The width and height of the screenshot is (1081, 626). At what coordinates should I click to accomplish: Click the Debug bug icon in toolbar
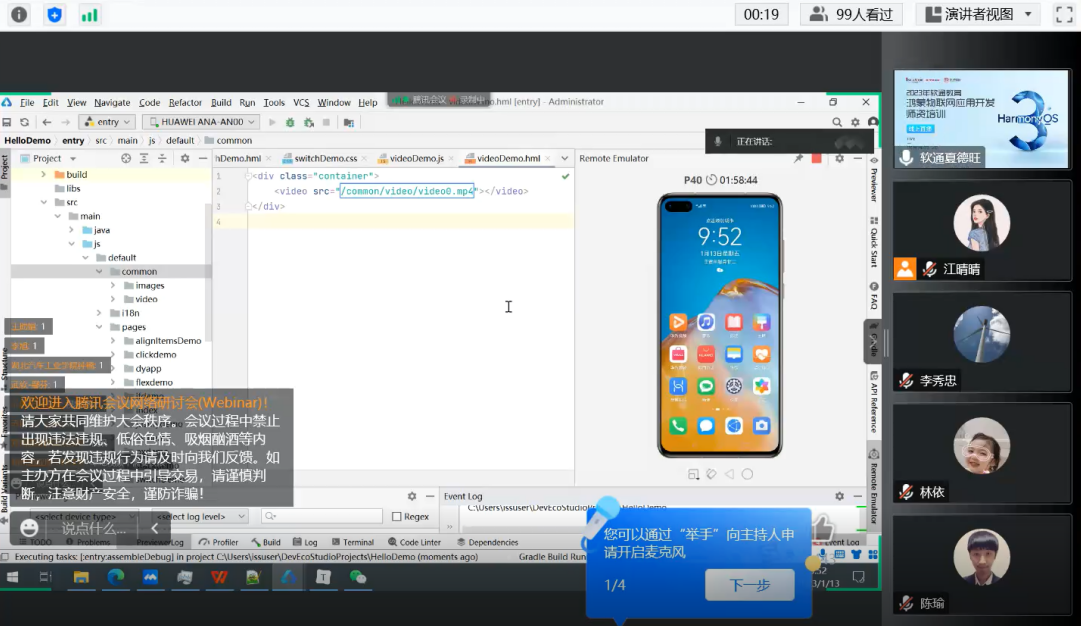290,122
